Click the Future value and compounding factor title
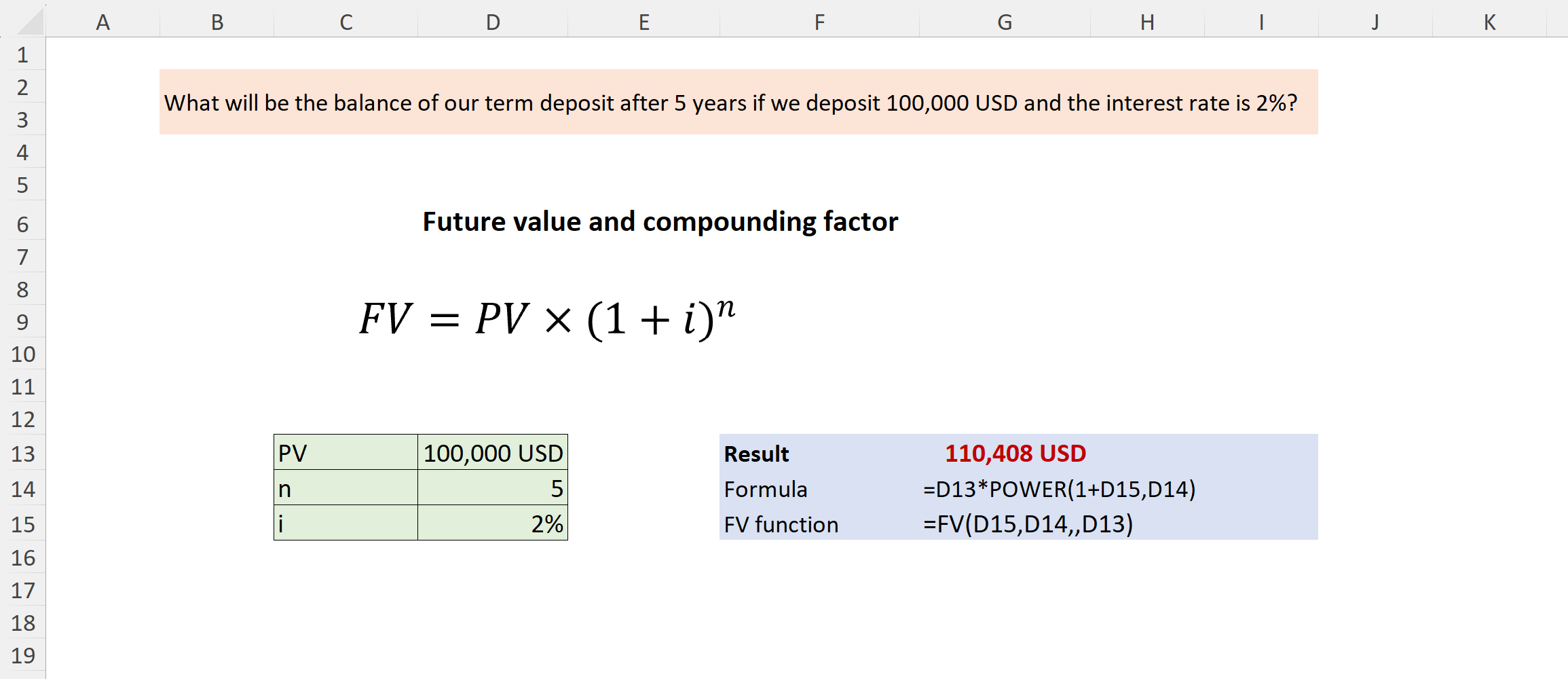Screen dimensions: 1568x679 (660, 221)
